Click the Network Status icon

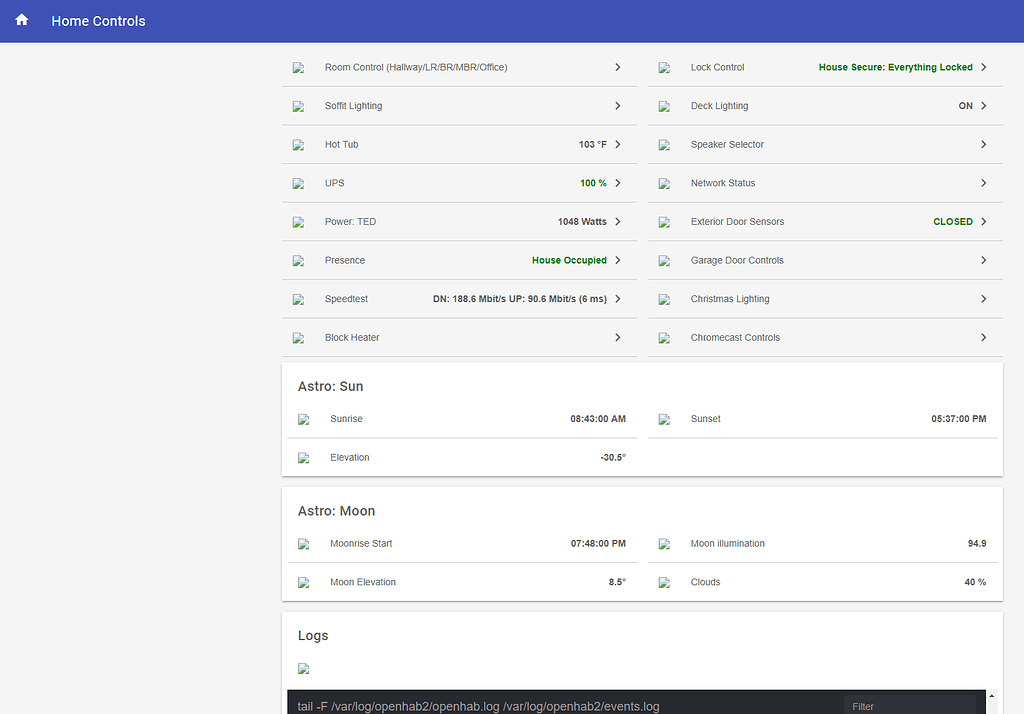coord(665,183)
